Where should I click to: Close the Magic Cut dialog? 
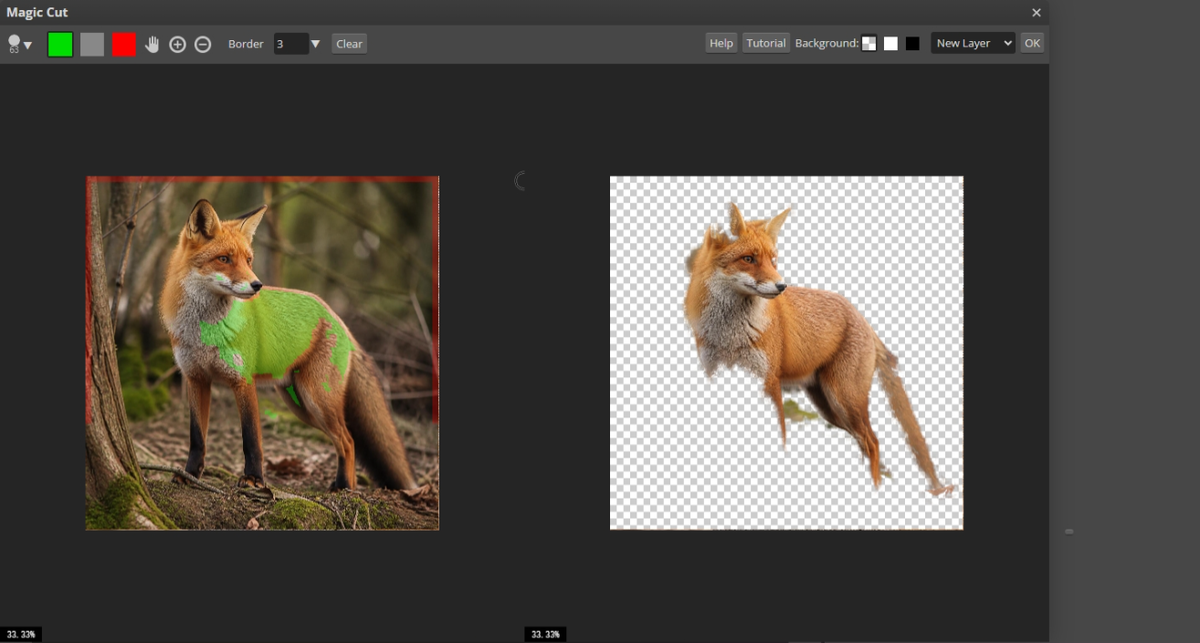coord(1036,12)
